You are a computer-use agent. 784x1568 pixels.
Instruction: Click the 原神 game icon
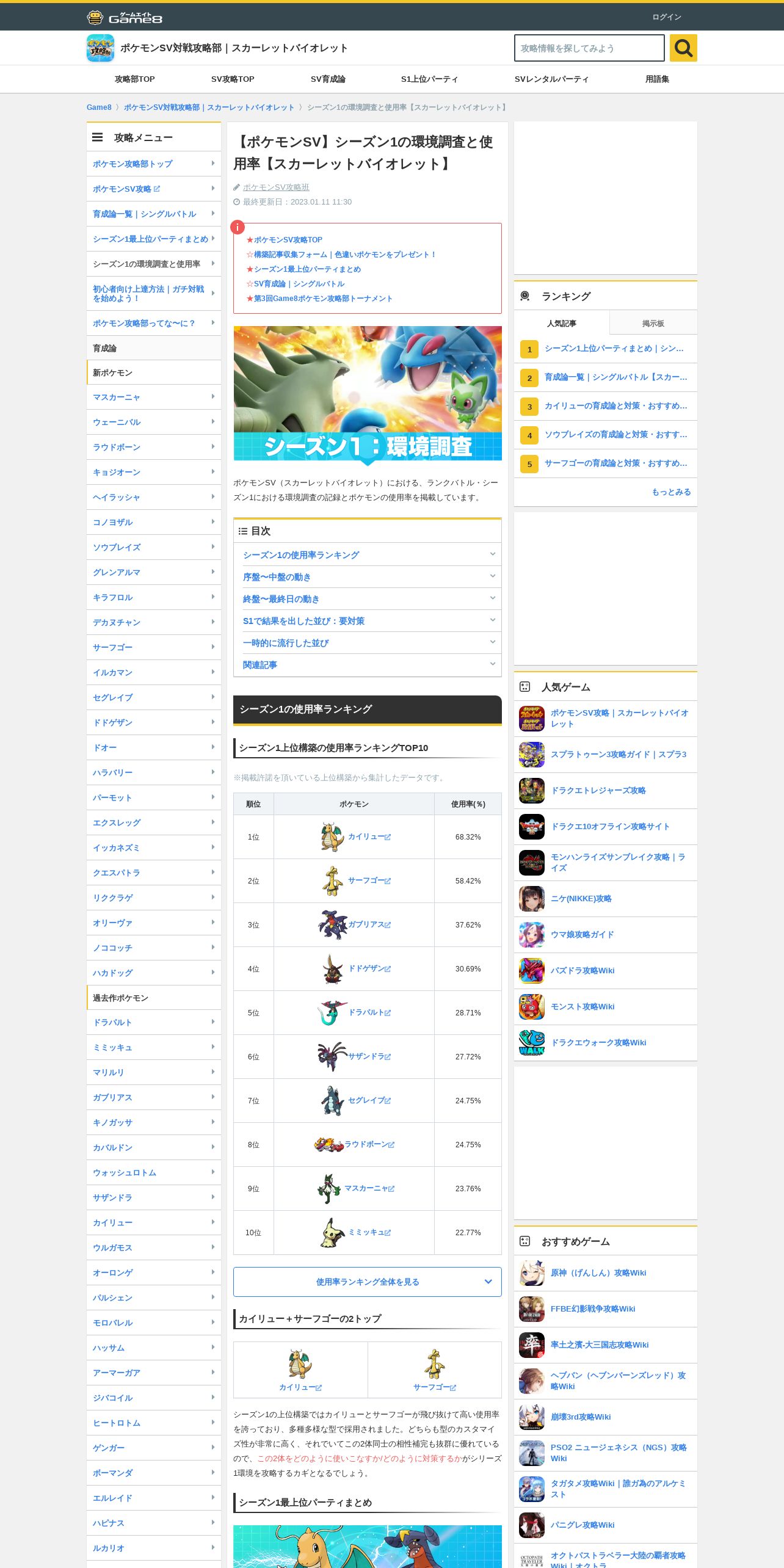(532, 1273)
